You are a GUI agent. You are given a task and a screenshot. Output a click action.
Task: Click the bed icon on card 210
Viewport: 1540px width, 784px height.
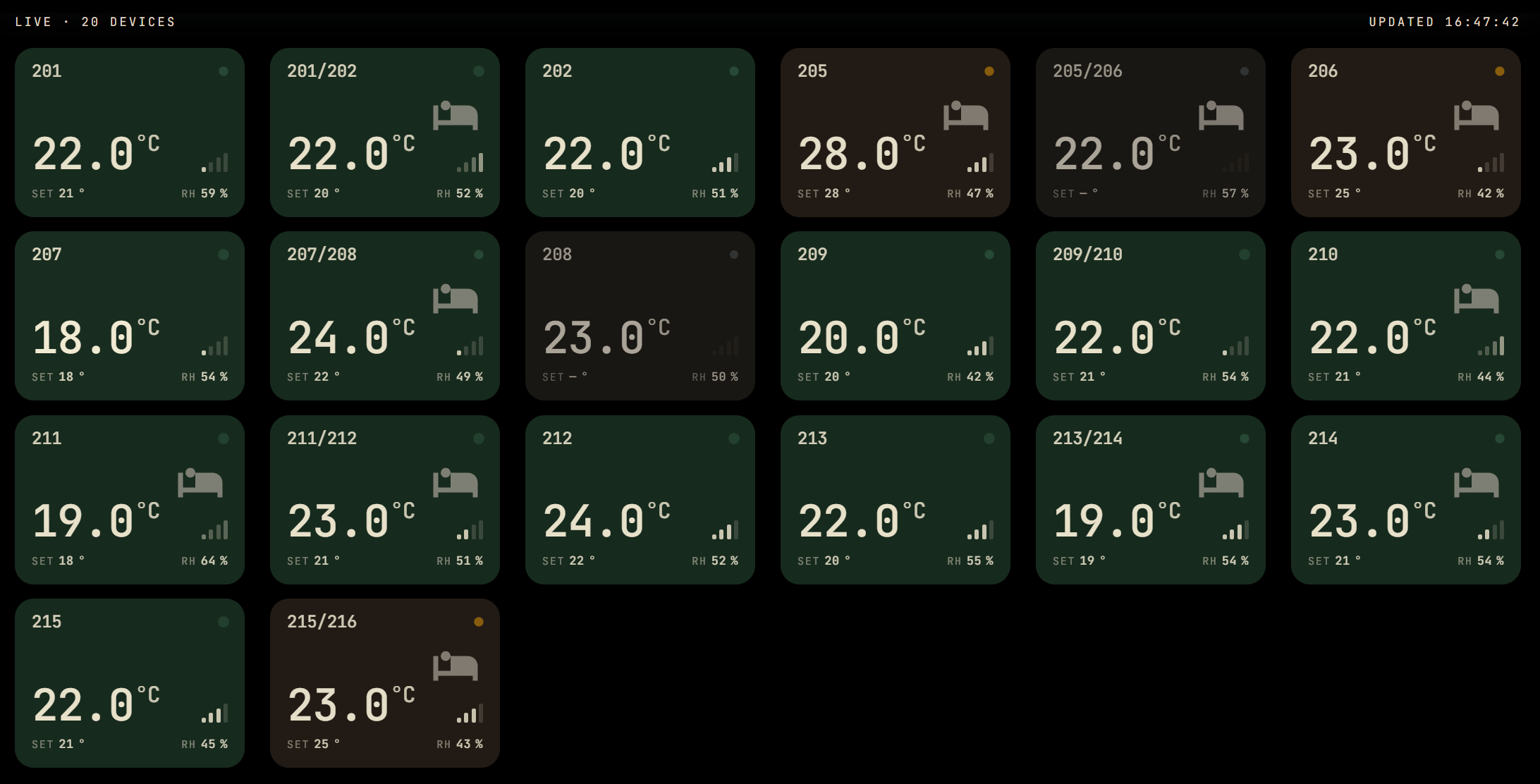(1477, 299)
